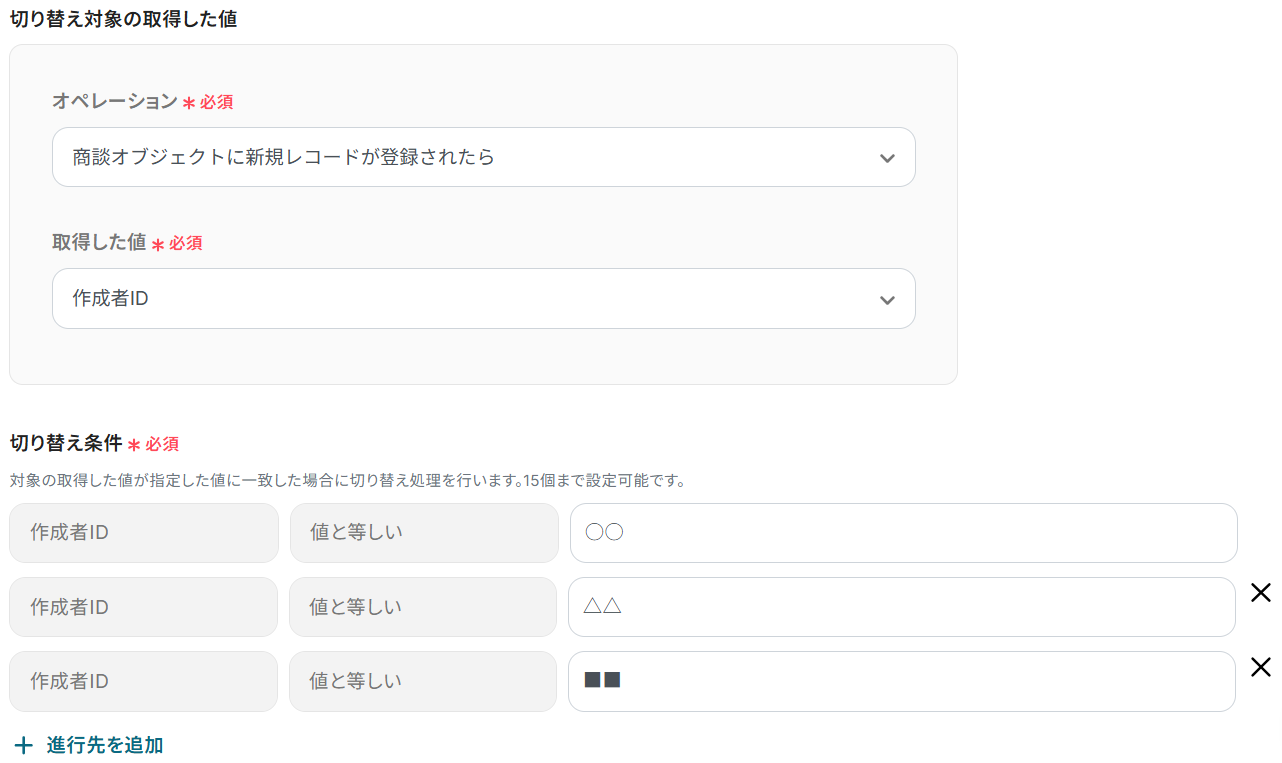Click 値と等しい in the ■■ row
Viewport: 1282px width, 763px height.
click(423, 681)
